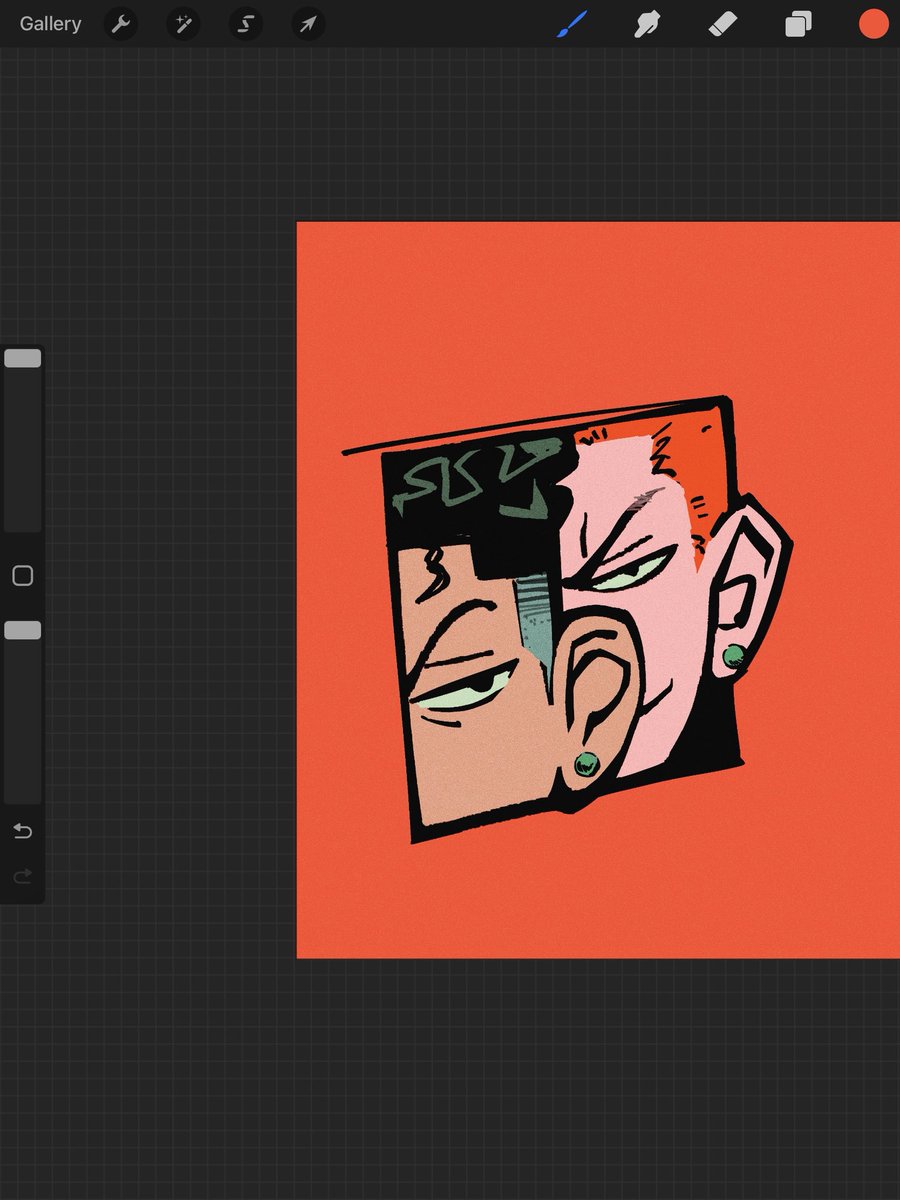900x1200 pixels.
Task: Select the Eraser tool
Action: click(x=723, y=24)
